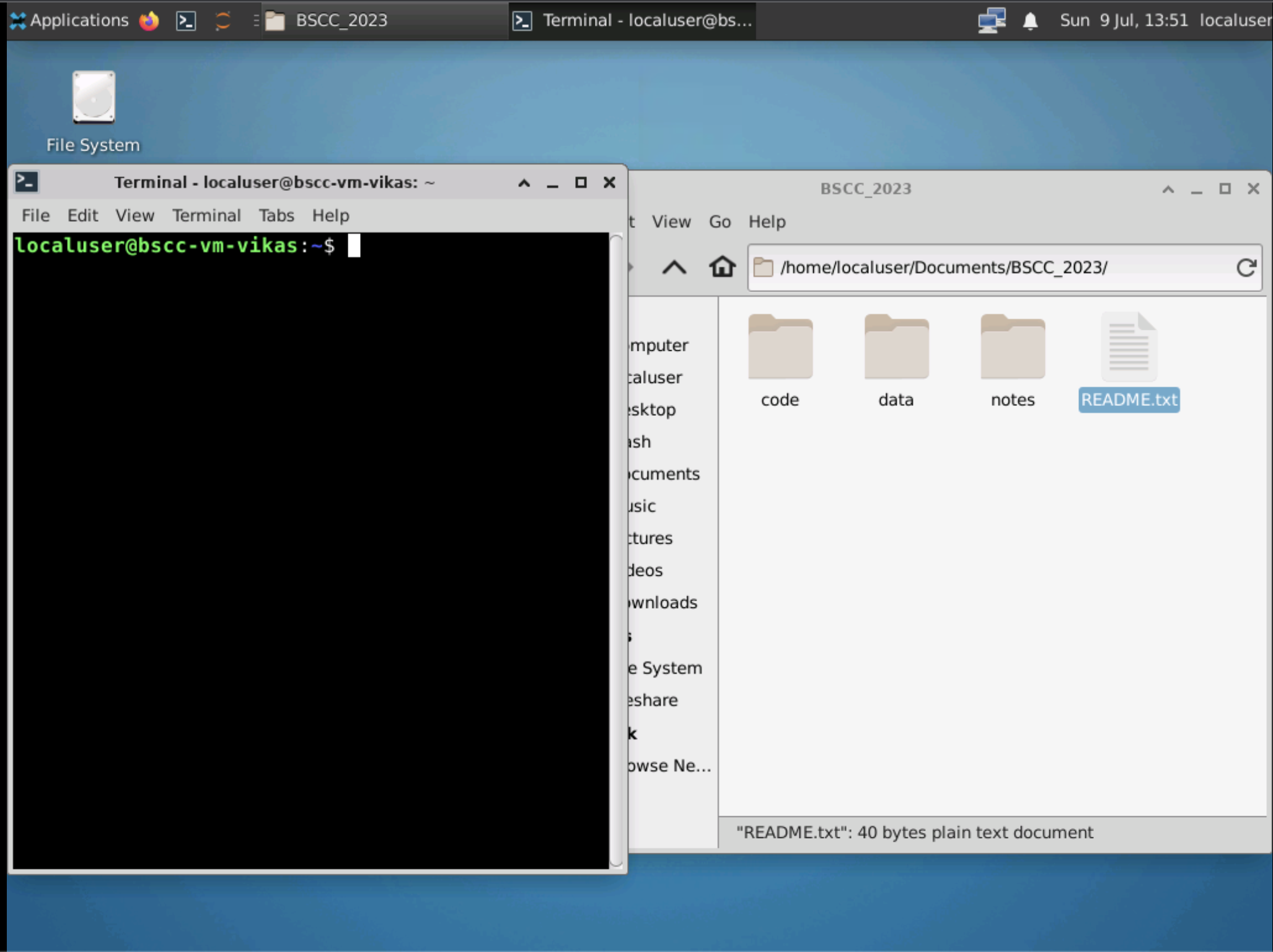Roll up BSCC_2023 window with arrow button
Screen dimensions: 1273x952
[1168, 188]
